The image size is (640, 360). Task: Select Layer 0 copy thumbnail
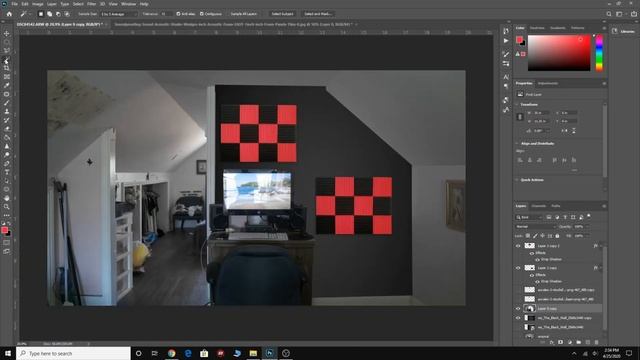tap(529, 309)
